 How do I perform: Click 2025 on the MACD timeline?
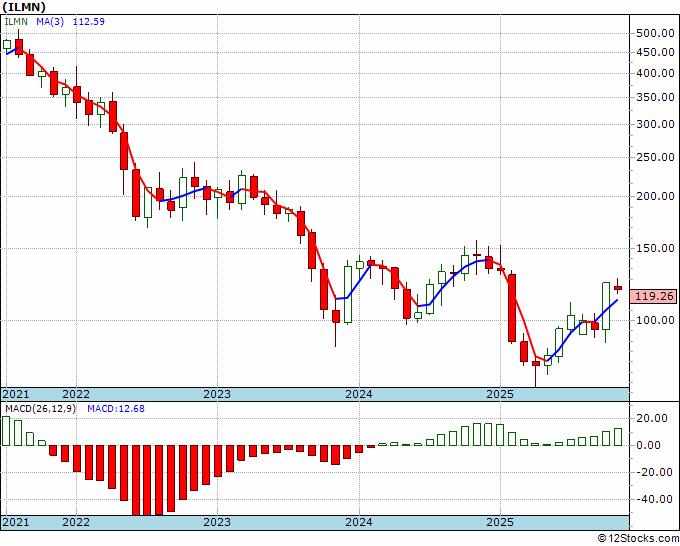[500, 522]
